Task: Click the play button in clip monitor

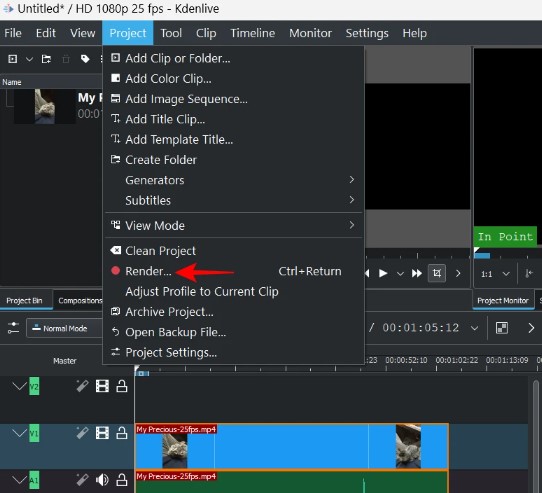Action: click(x=383, y=273)
